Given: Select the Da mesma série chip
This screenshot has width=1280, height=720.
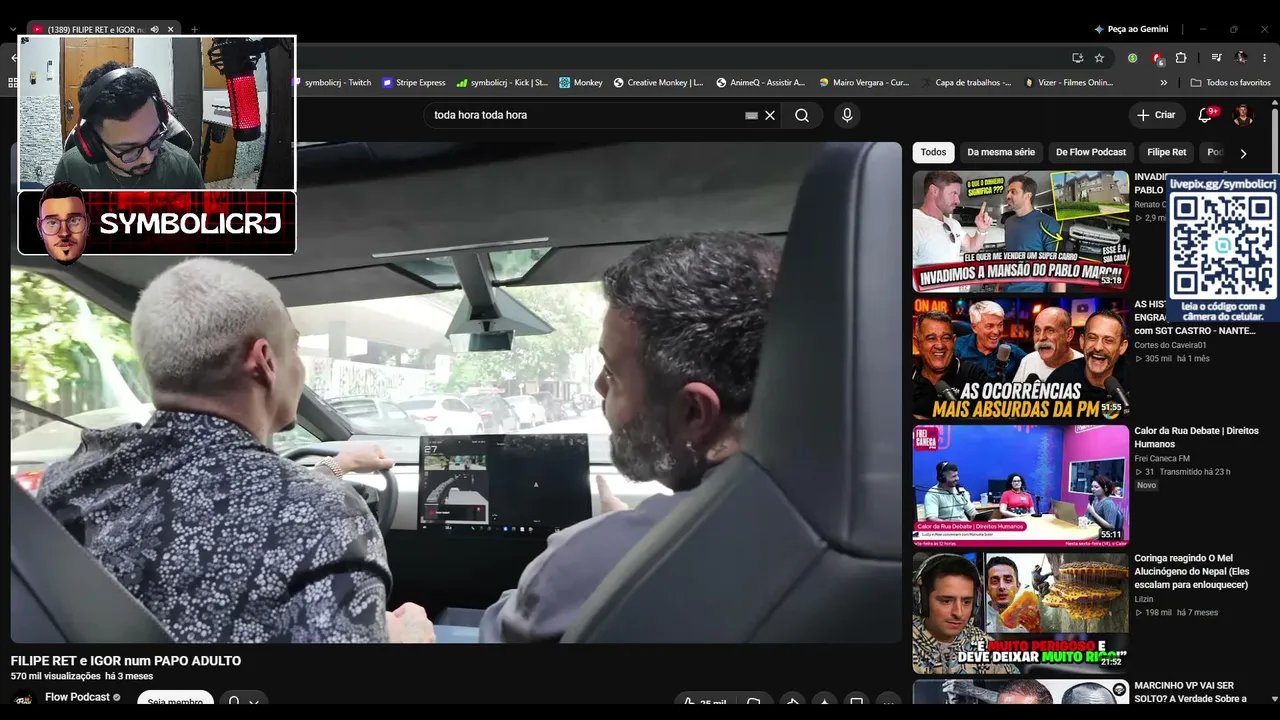Looking at the screenshot, I should coord(1001,153).
